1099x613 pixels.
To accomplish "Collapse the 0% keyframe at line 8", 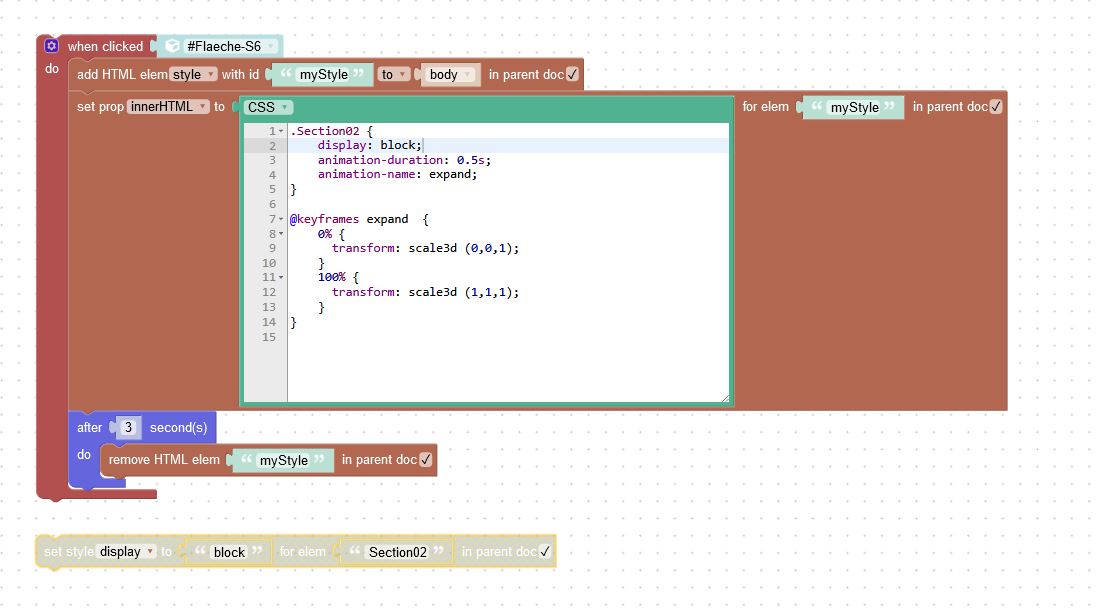I will pyautogui.click(x=281, y=234).
